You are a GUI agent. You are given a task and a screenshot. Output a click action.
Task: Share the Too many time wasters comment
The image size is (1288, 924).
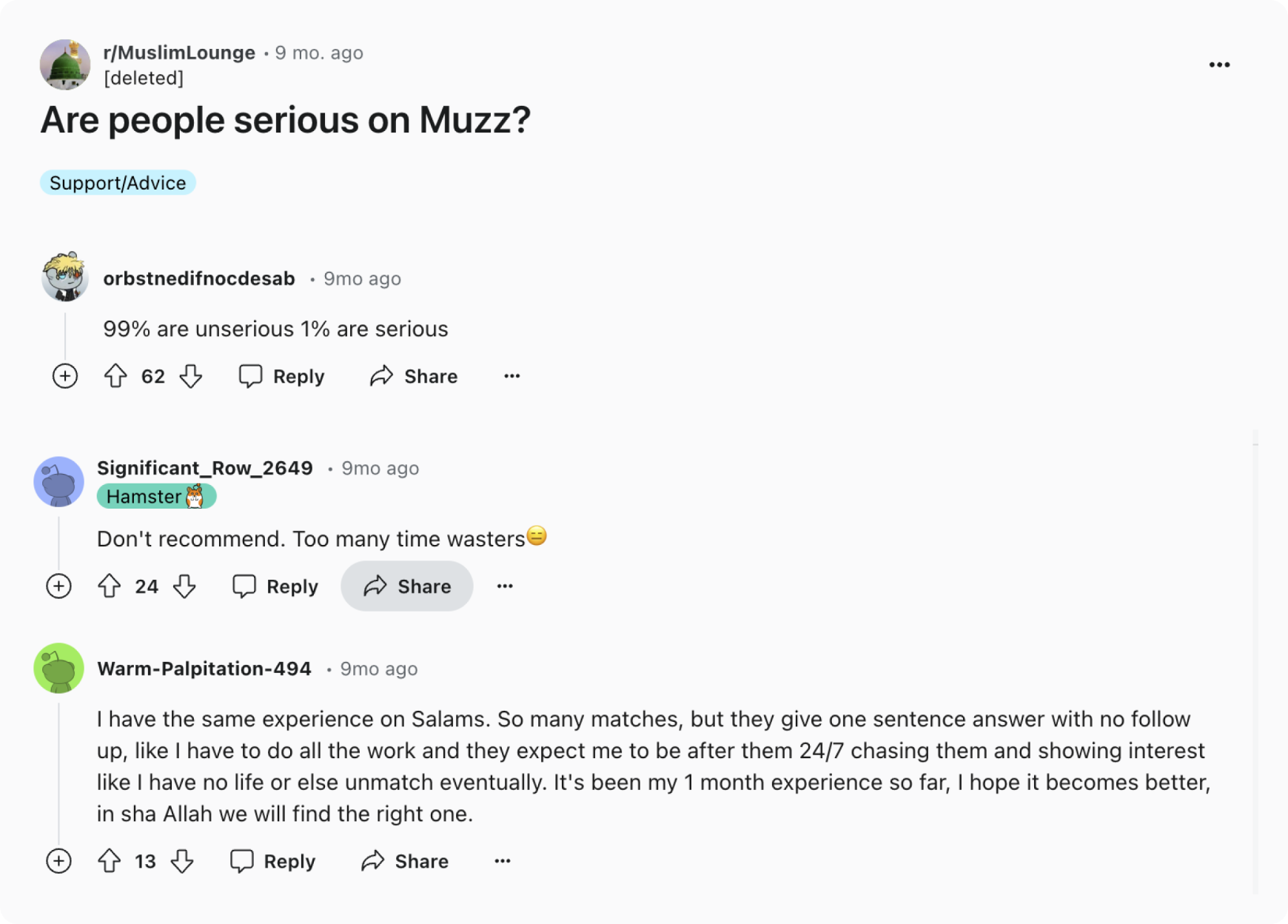coord(407,586)
